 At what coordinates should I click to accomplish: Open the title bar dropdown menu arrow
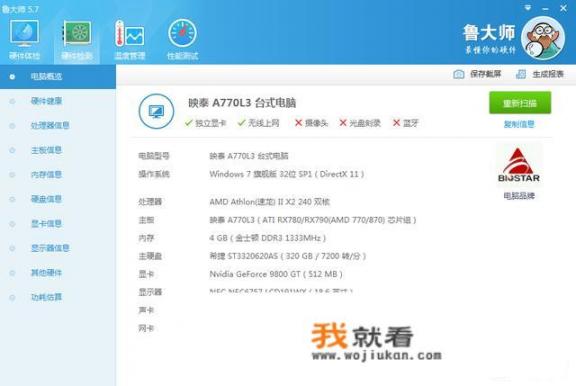528,8
